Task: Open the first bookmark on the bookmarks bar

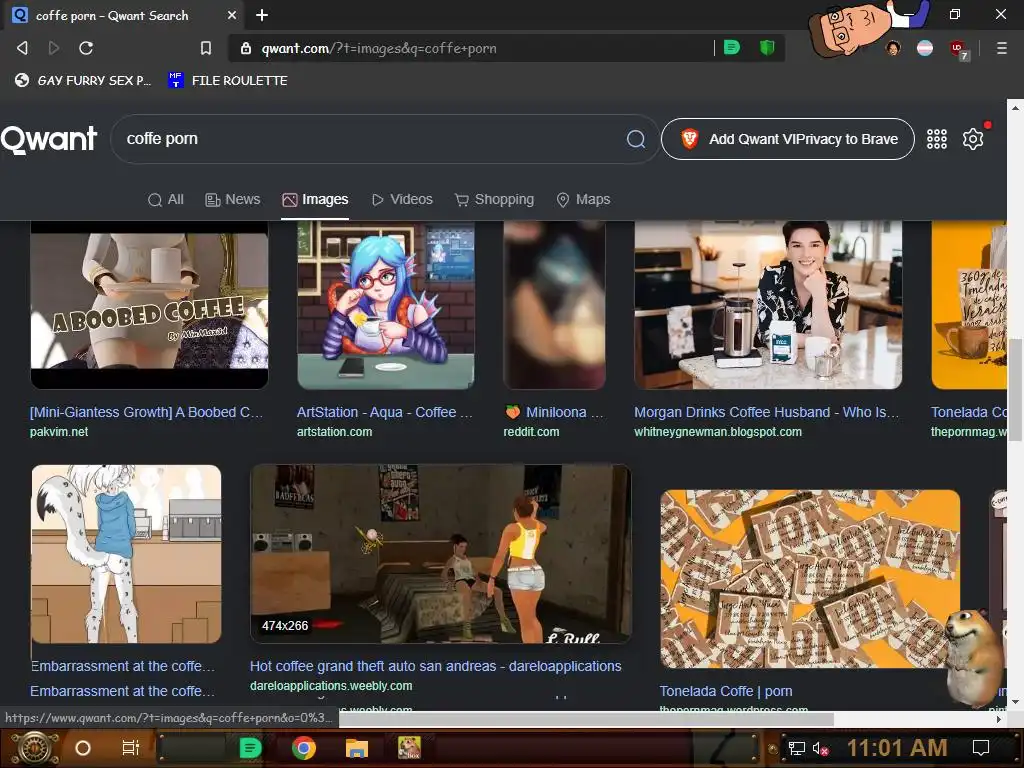Action: click(x=83, y=80)
